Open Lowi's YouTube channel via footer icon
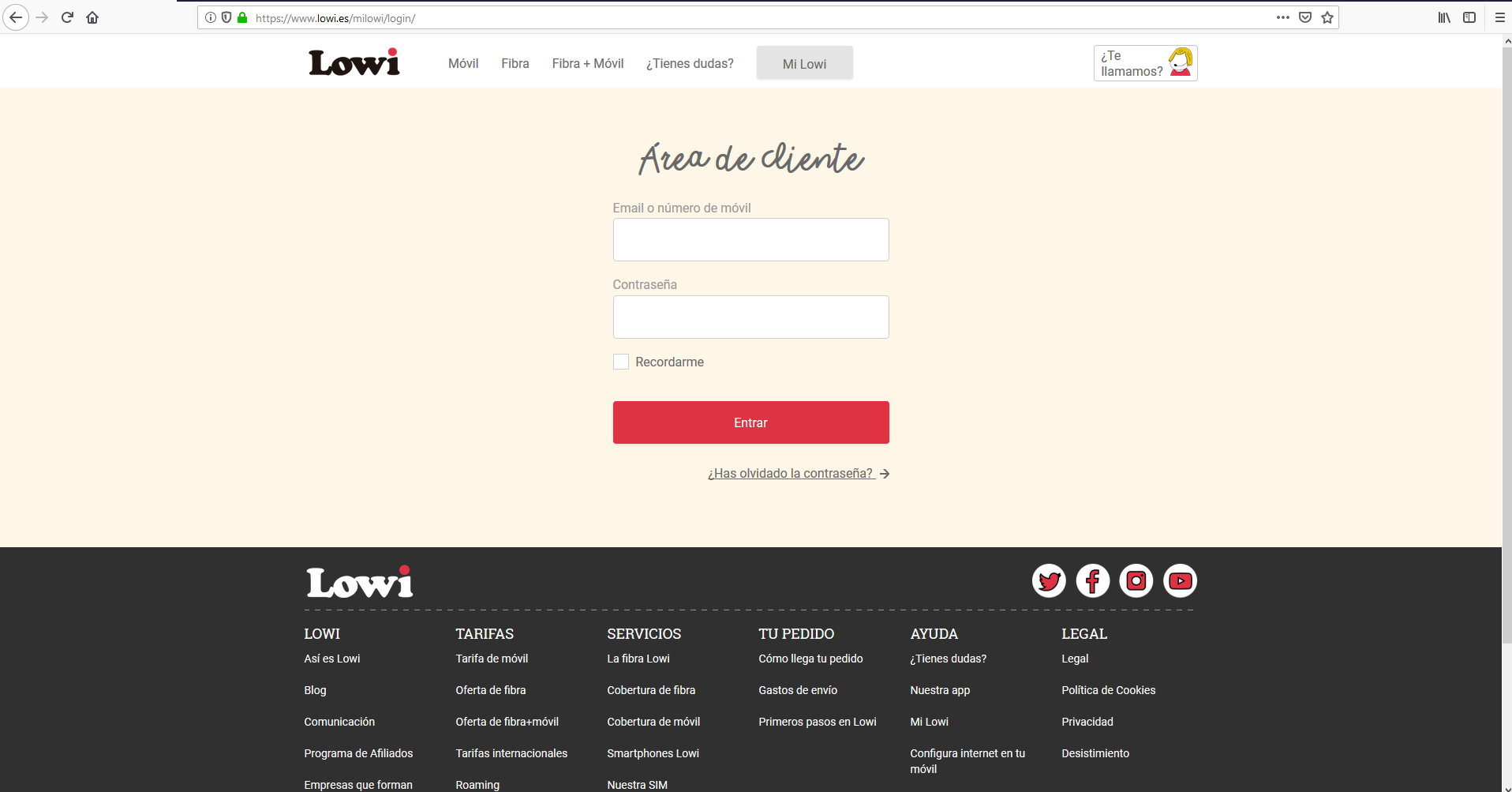The height and width of the screenshot is (792, 1512). 1180,580
